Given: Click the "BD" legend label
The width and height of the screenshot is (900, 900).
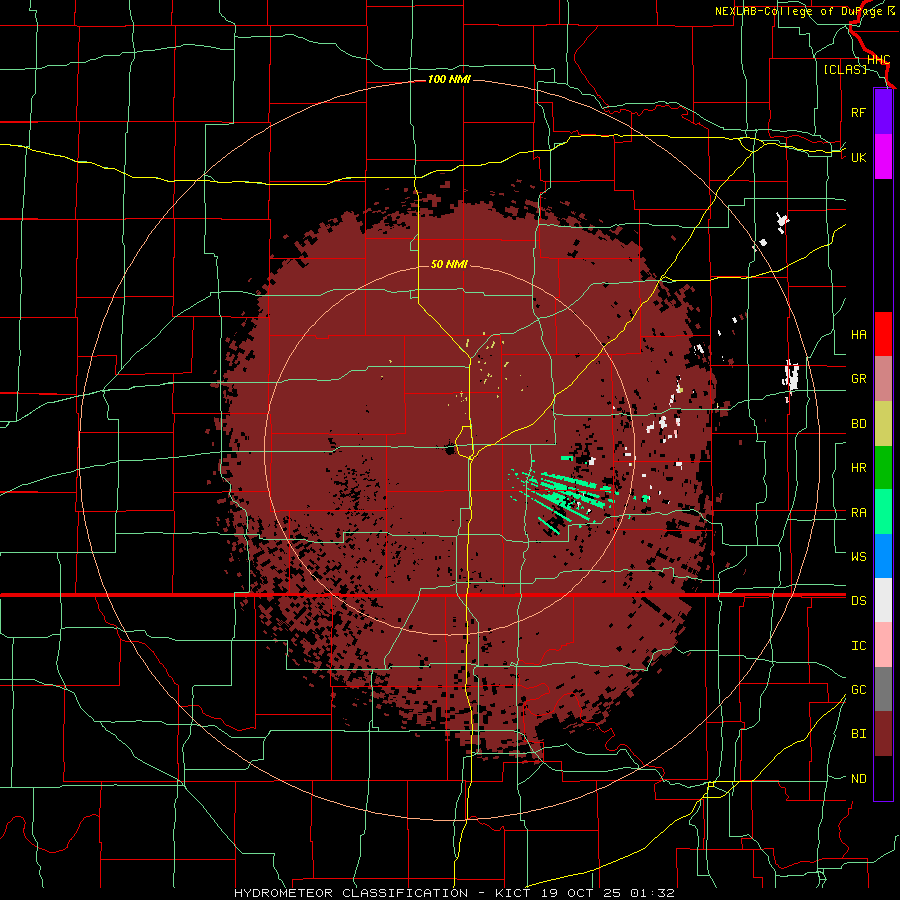Looking at the screenshot, I should coord(858,424).
